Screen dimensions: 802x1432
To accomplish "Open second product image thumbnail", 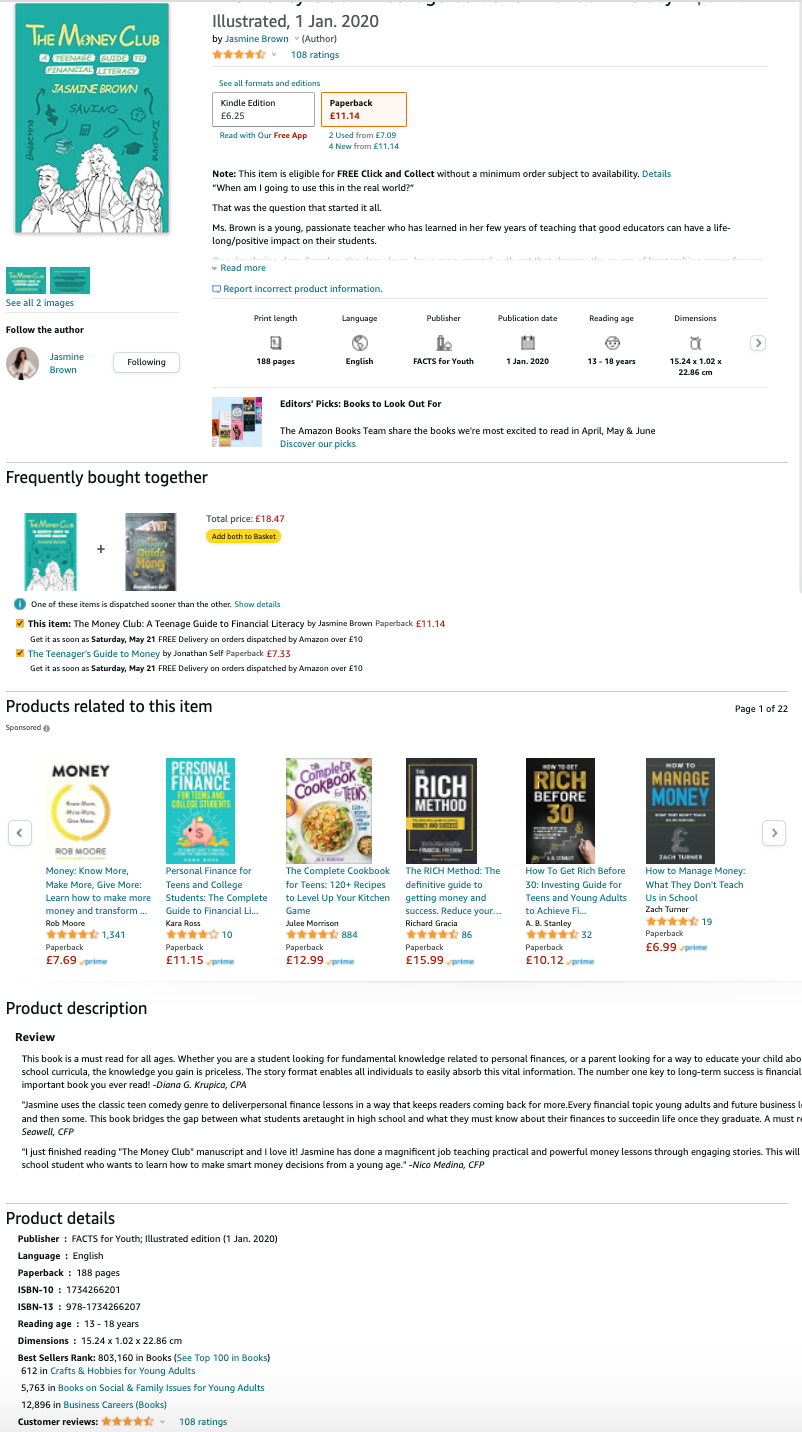I will pos(70,281).
